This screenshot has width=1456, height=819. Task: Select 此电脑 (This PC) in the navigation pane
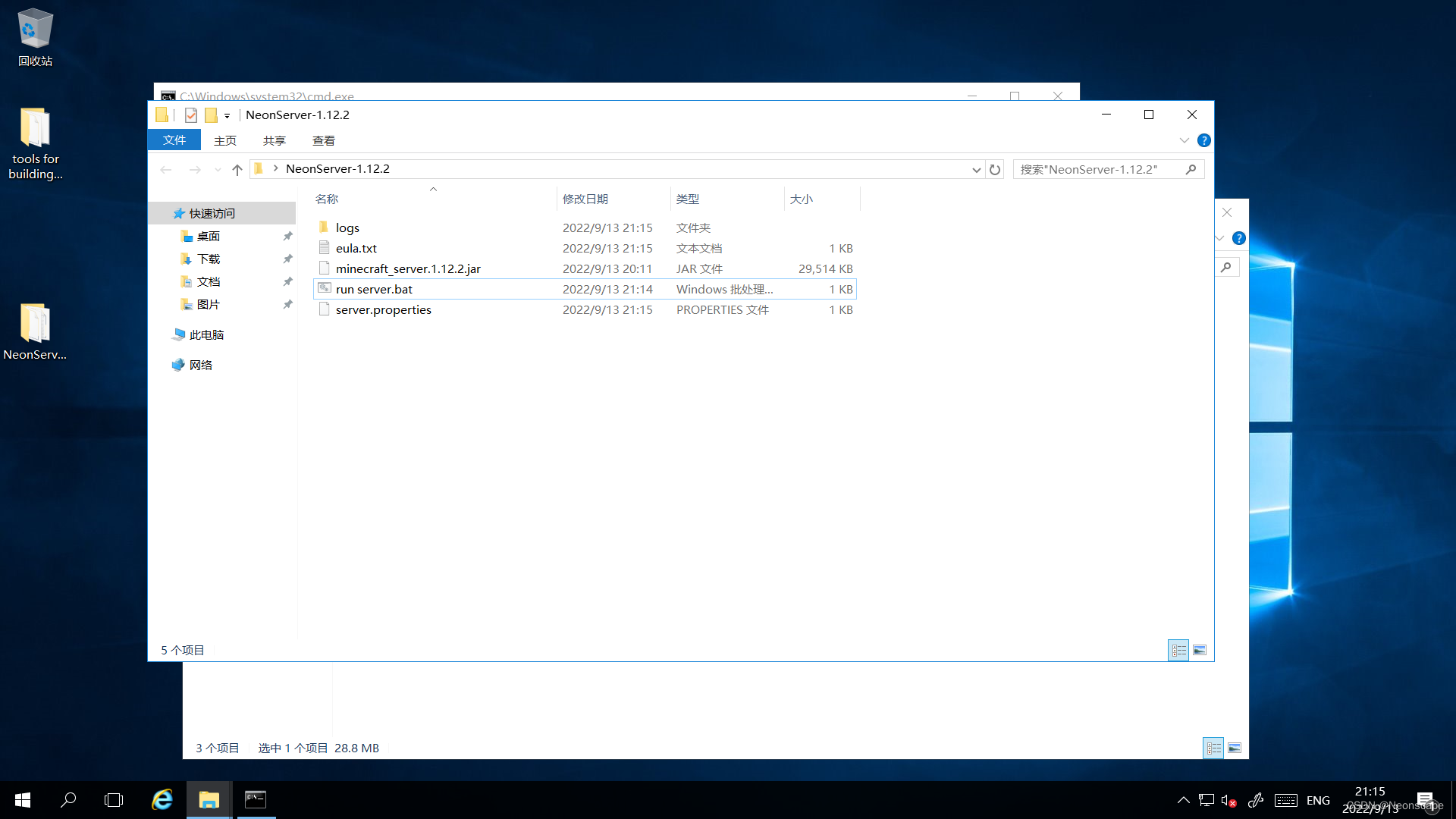click(206, 335)
